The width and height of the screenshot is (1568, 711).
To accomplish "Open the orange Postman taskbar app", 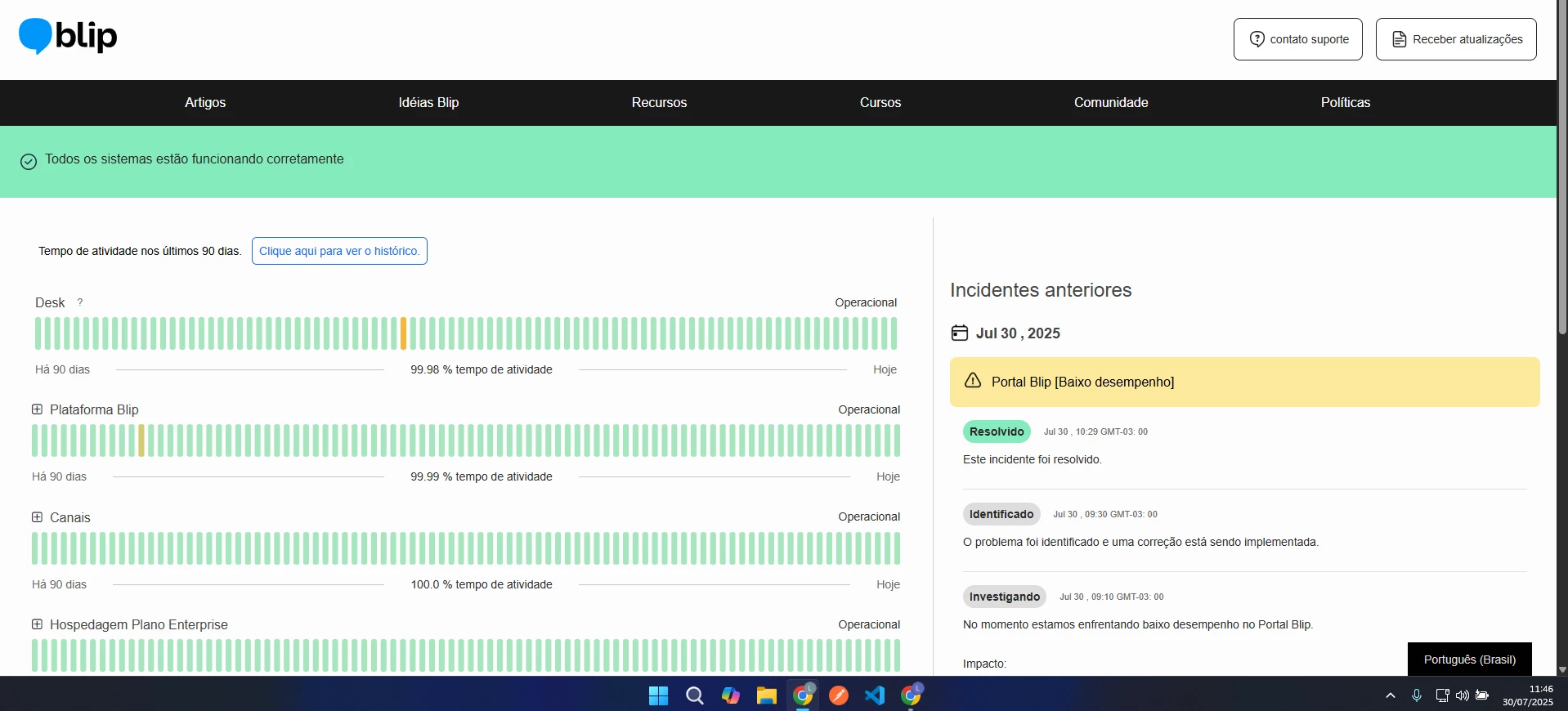I will pos(839,695).
